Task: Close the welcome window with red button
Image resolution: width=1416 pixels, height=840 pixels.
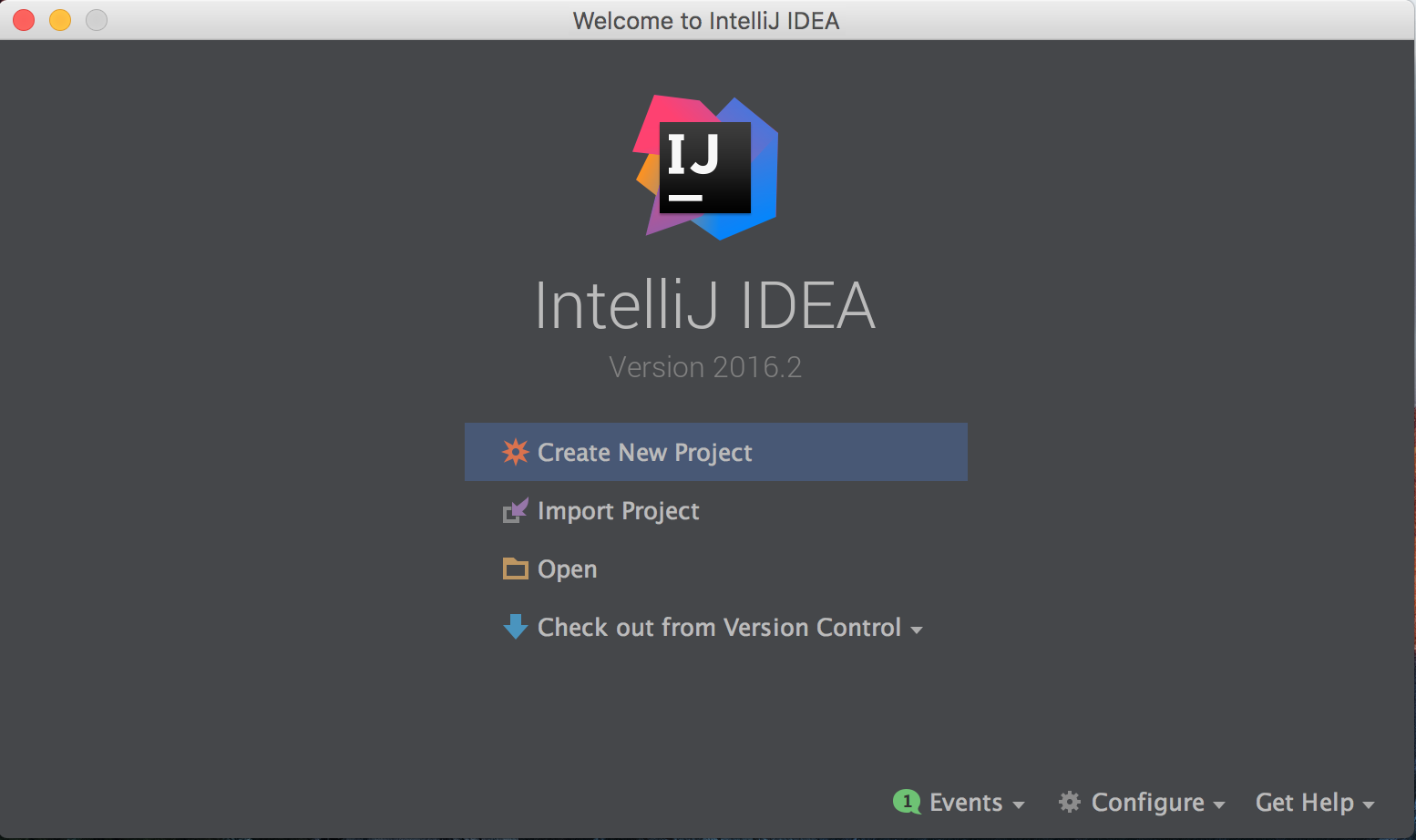Action: (x=24, y=20)
